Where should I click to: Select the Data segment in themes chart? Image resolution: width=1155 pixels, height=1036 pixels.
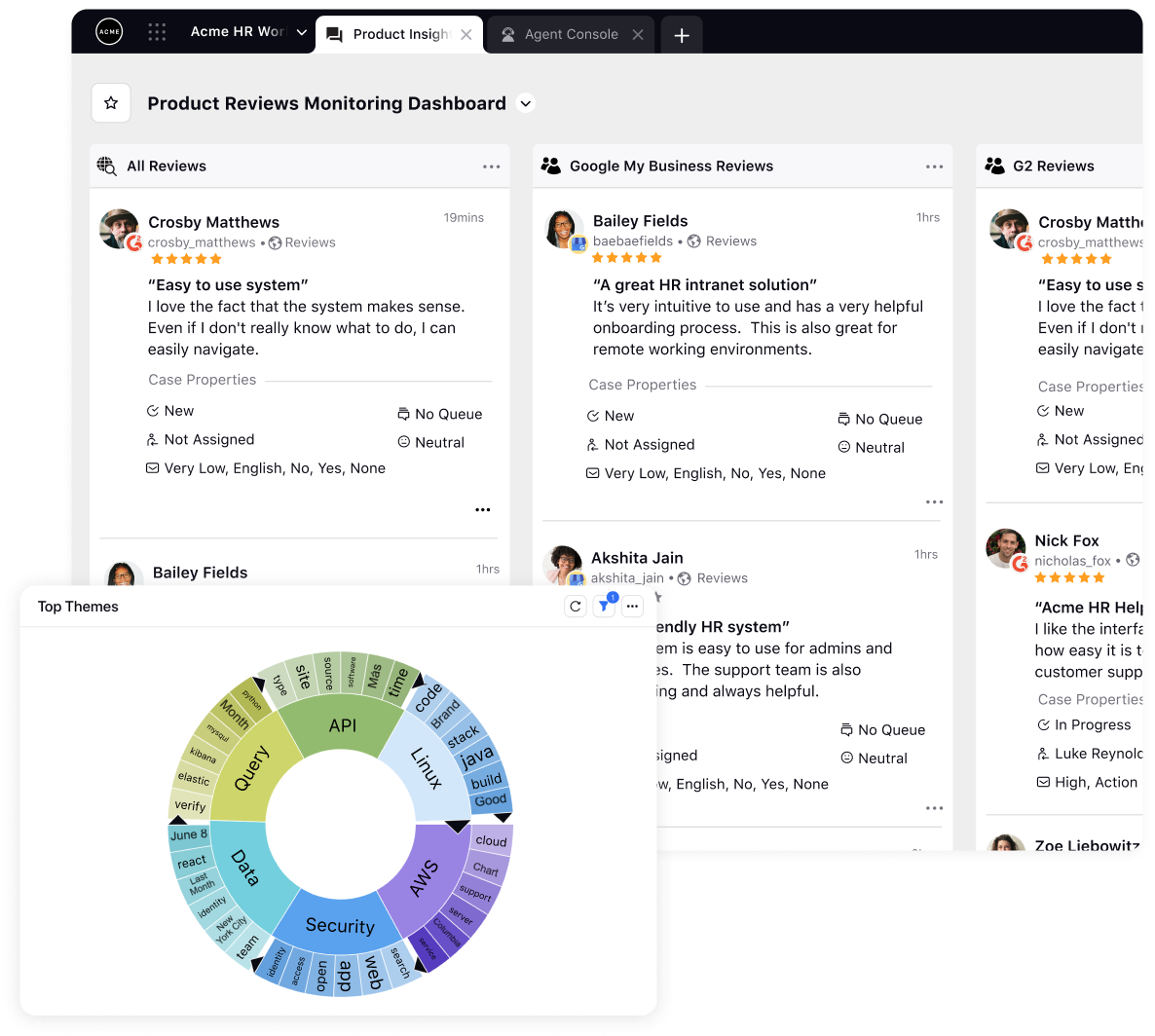(x=244, y=869)
